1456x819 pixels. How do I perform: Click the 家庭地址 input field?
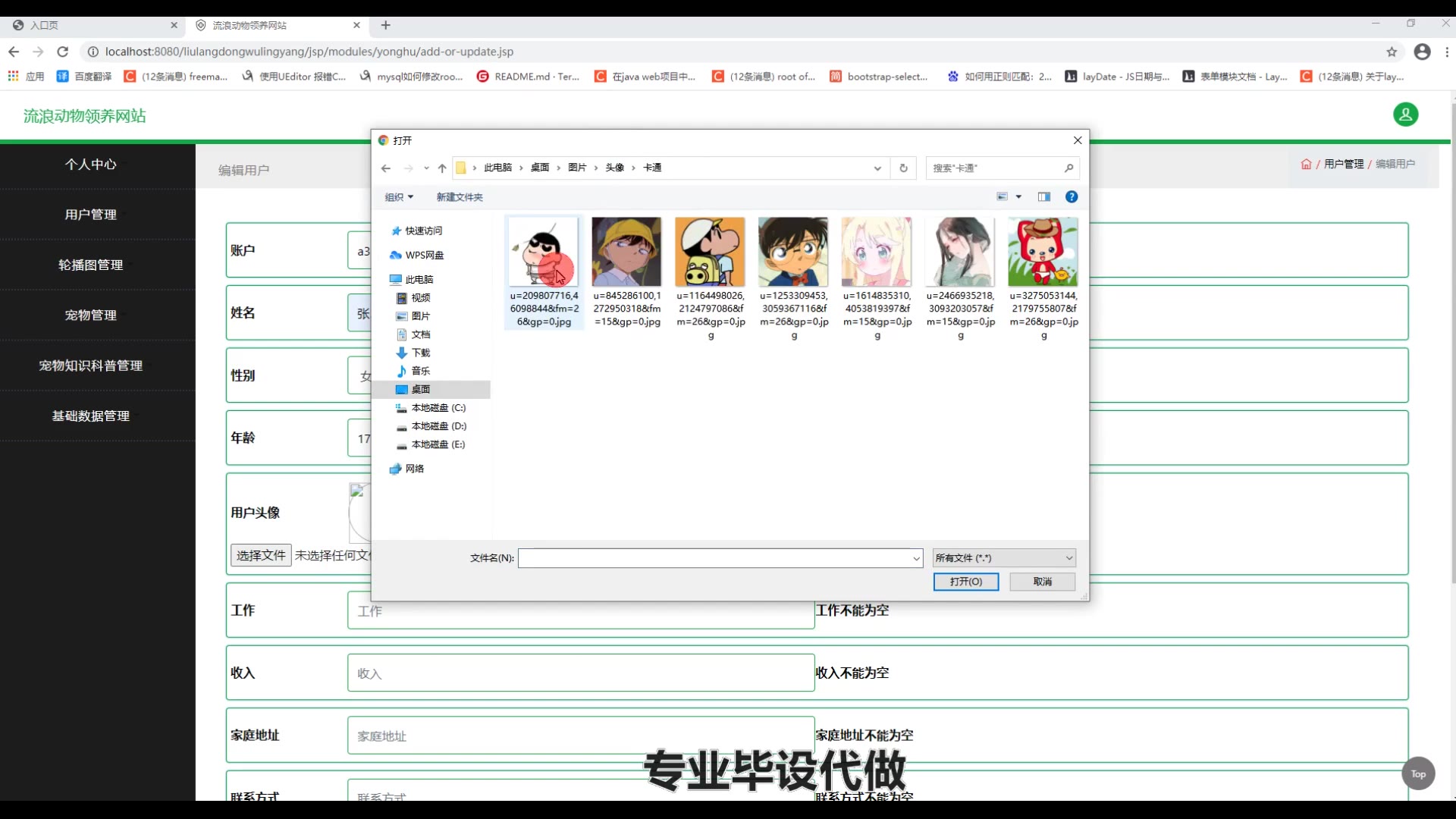tap(581, 736)
